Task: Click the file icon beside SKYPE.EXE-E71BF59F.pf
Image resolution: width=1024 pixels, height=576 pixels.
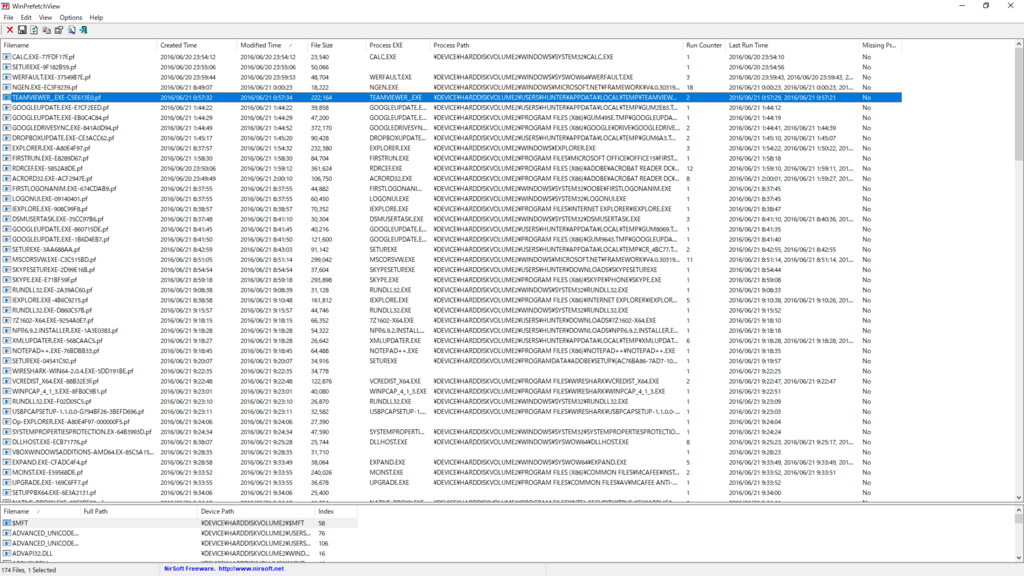Action: pyautogui.click(x=7, y=280)
